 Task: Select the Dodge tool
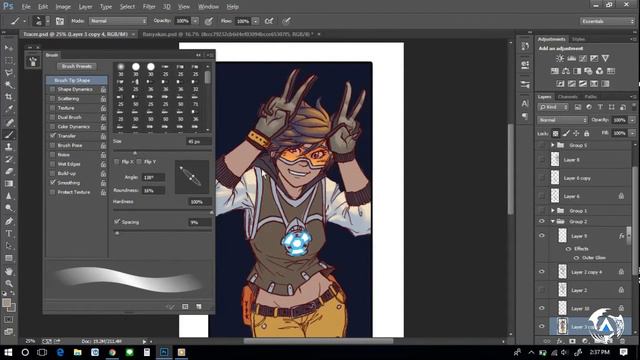pos(9,208)
